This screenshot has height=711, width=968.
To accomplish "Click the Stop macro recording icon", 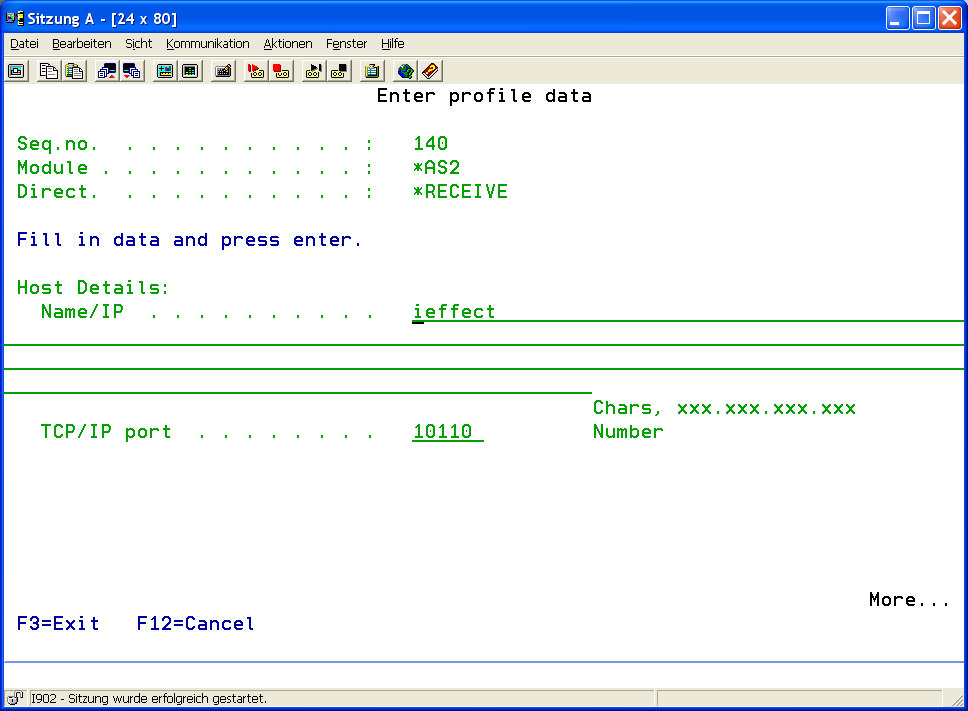I will pos(281,71).
